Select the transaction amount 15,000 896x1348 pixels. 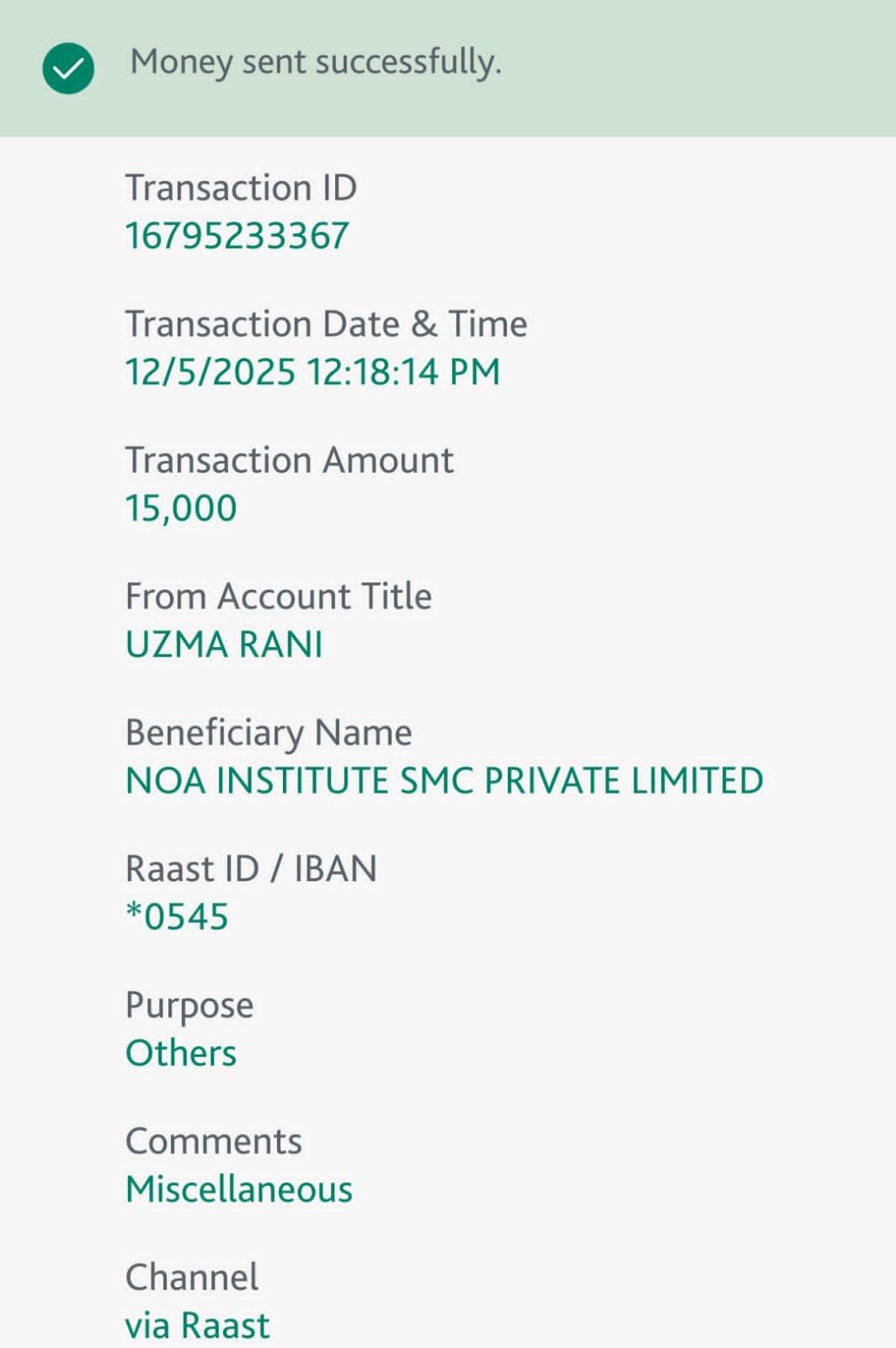point(181,508)
